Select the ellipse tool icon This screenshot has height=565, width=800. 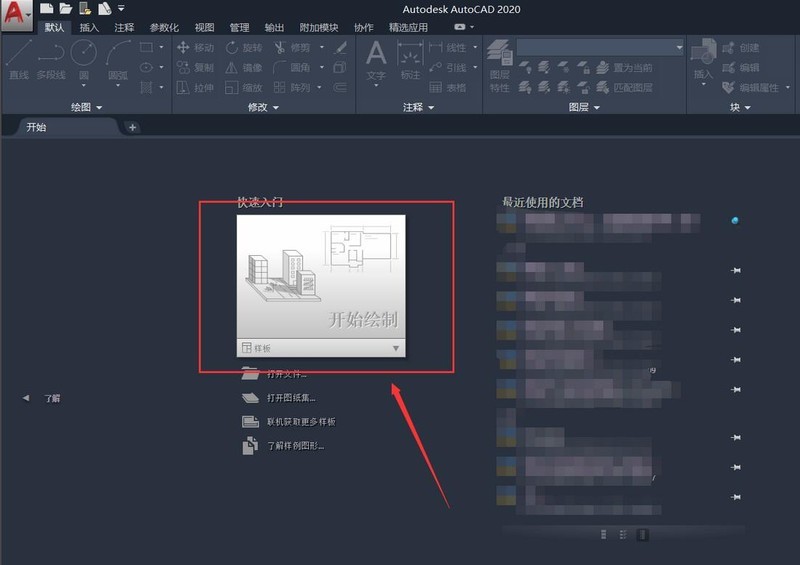[x=146, y=67]
